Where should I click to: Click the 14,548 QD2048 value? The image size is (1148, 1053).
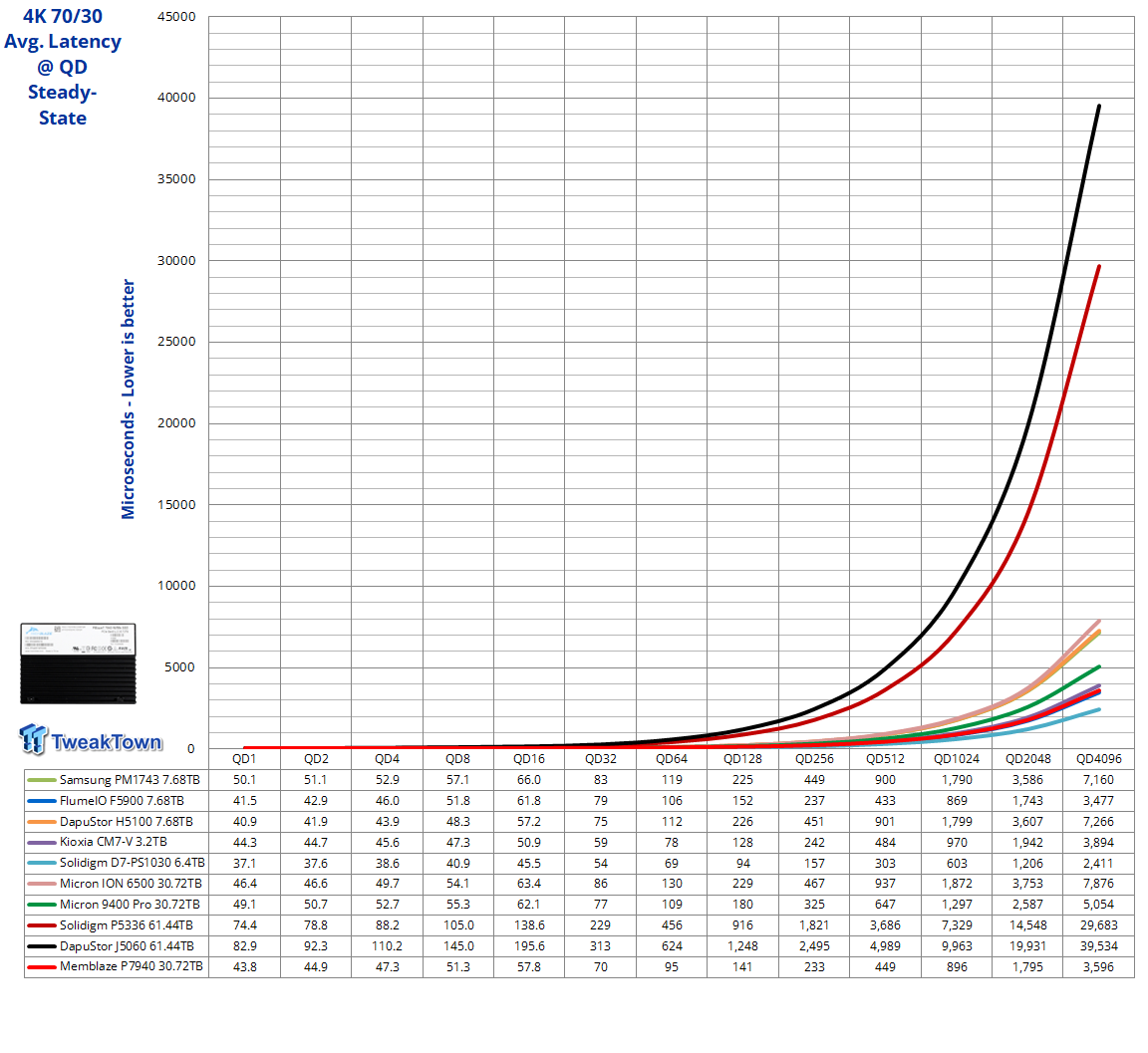click(x=1028, y=924)
